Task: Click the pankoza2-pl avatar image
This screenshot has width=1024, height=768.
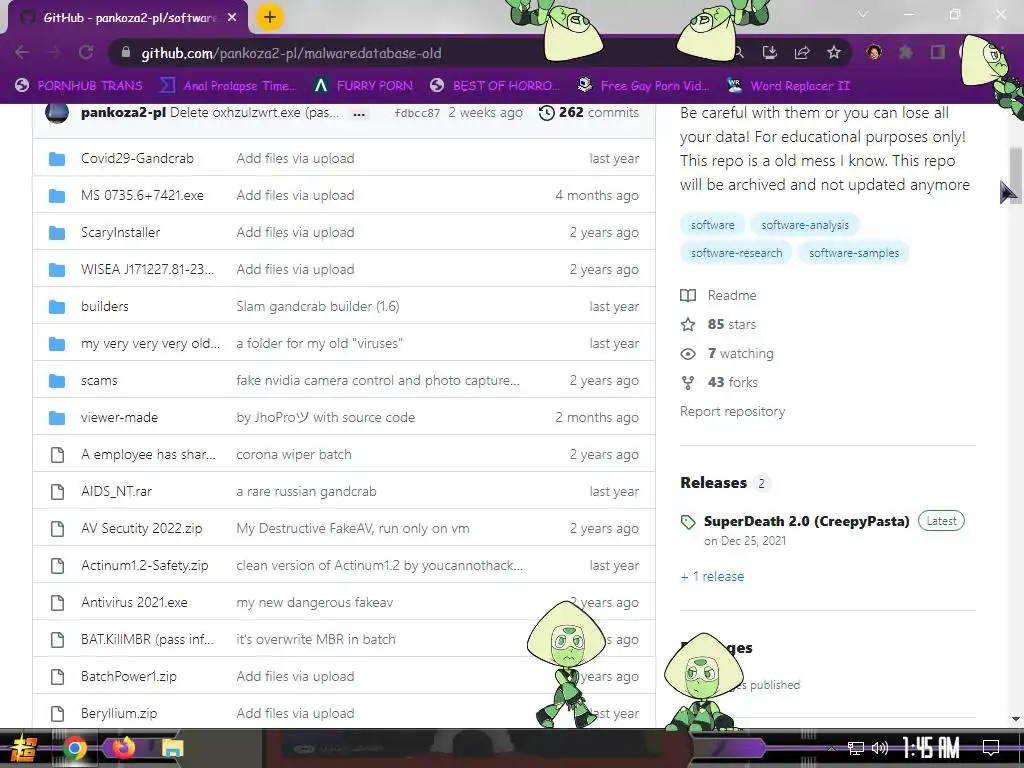Action: click(x=57, y=112)
